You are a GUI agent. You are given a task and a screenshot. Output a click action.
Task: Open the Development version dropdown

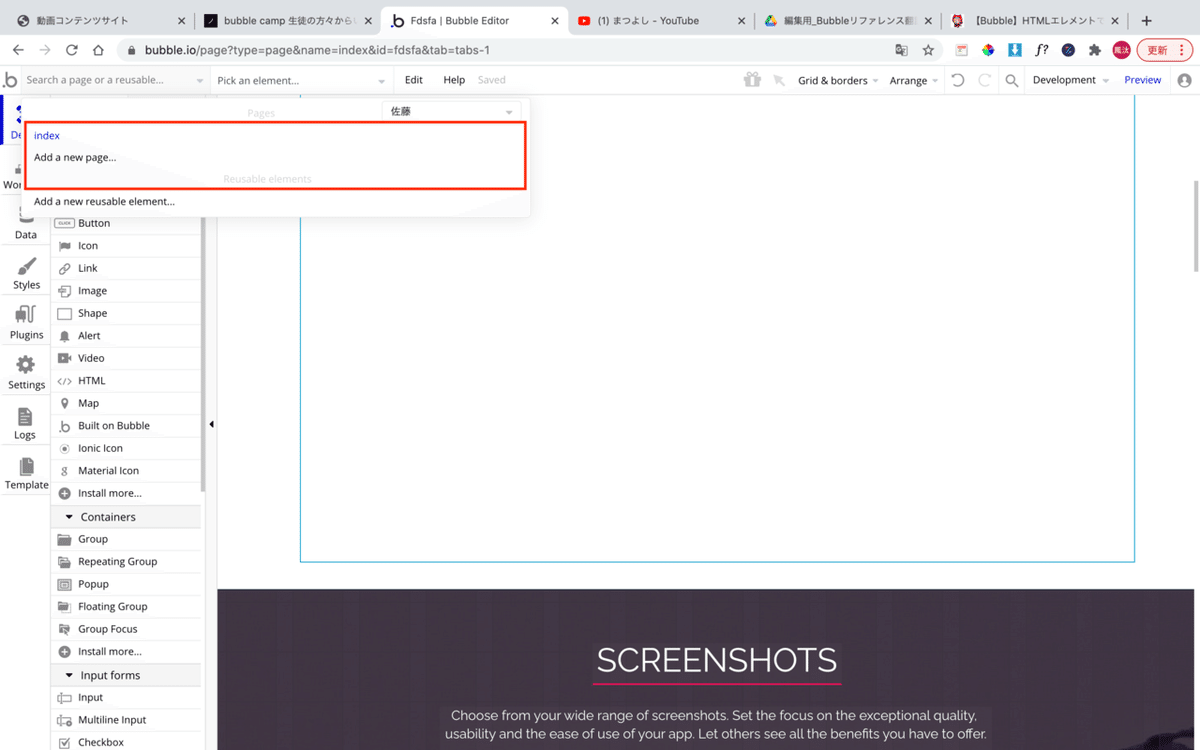pos(1071,80)
